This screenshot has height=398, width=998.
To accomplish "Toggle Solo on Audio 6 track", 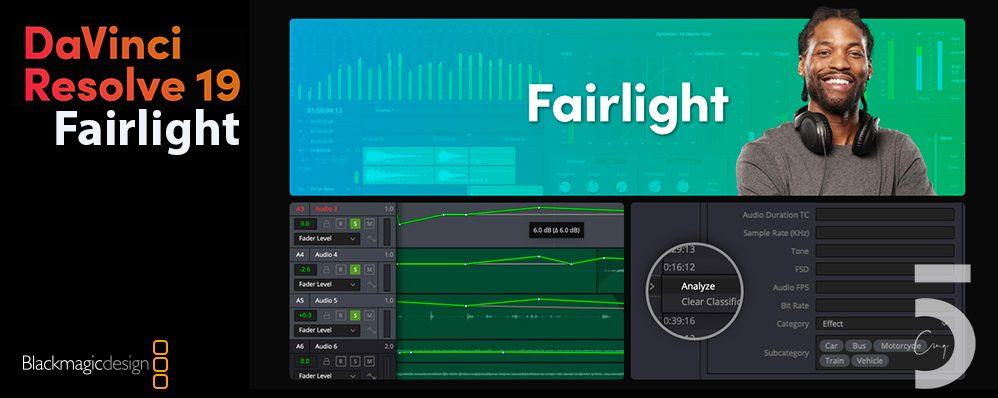I will (355, 361).
